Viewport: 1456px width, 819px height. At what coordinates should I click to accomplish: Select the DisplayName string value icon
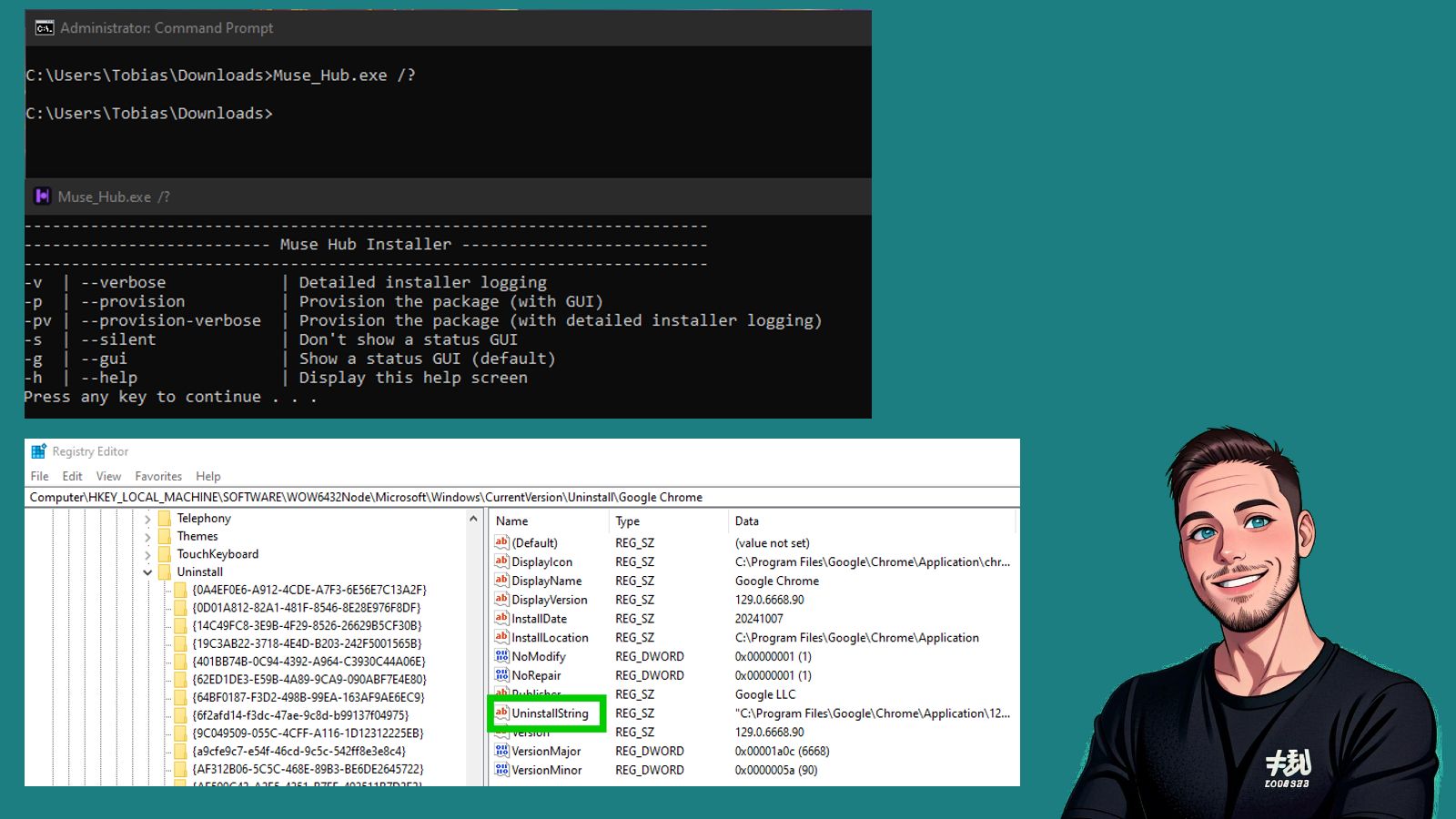coord(501,581)
